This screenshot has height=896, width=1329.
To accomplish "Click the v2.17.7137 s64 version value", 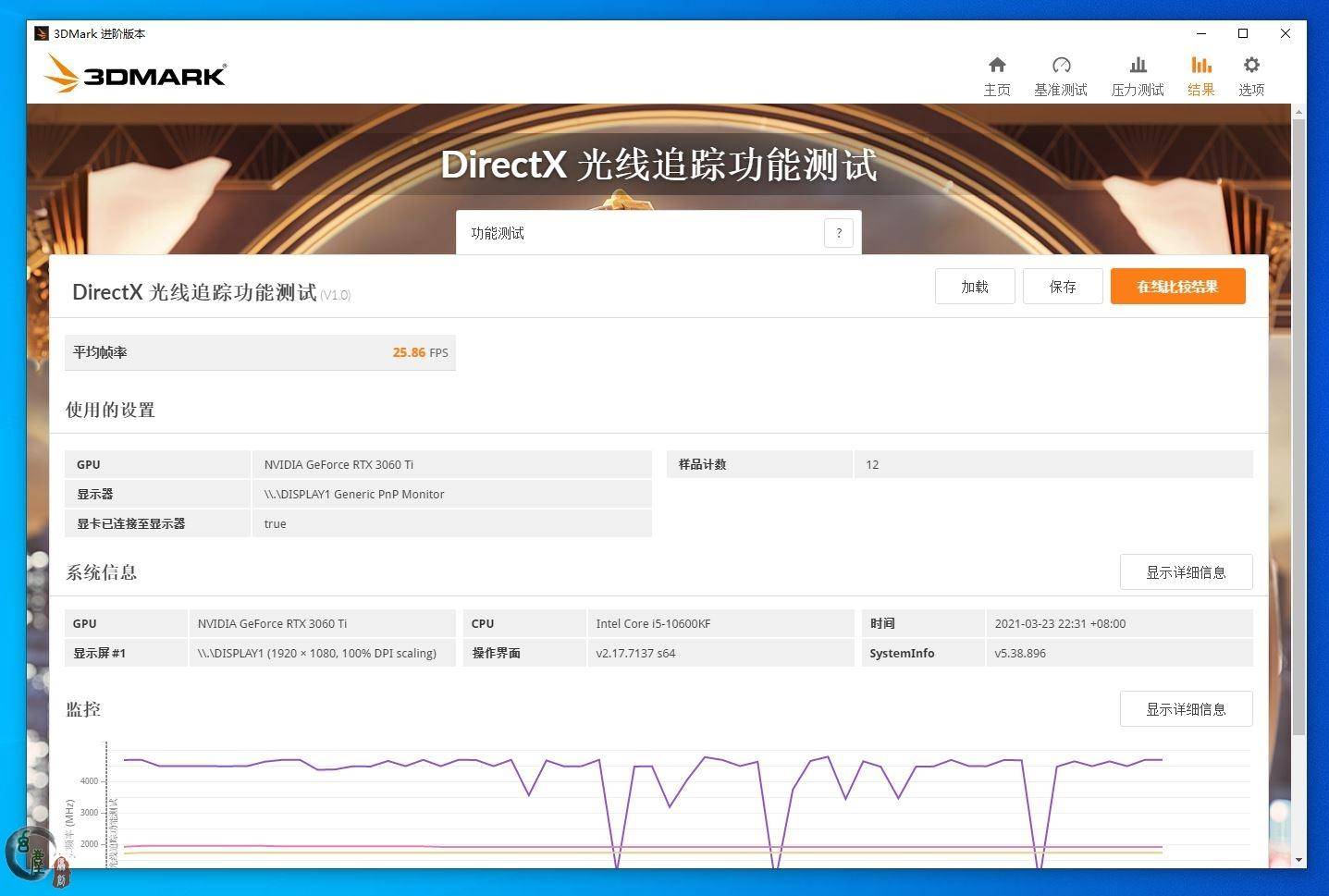I will (635, 653).
